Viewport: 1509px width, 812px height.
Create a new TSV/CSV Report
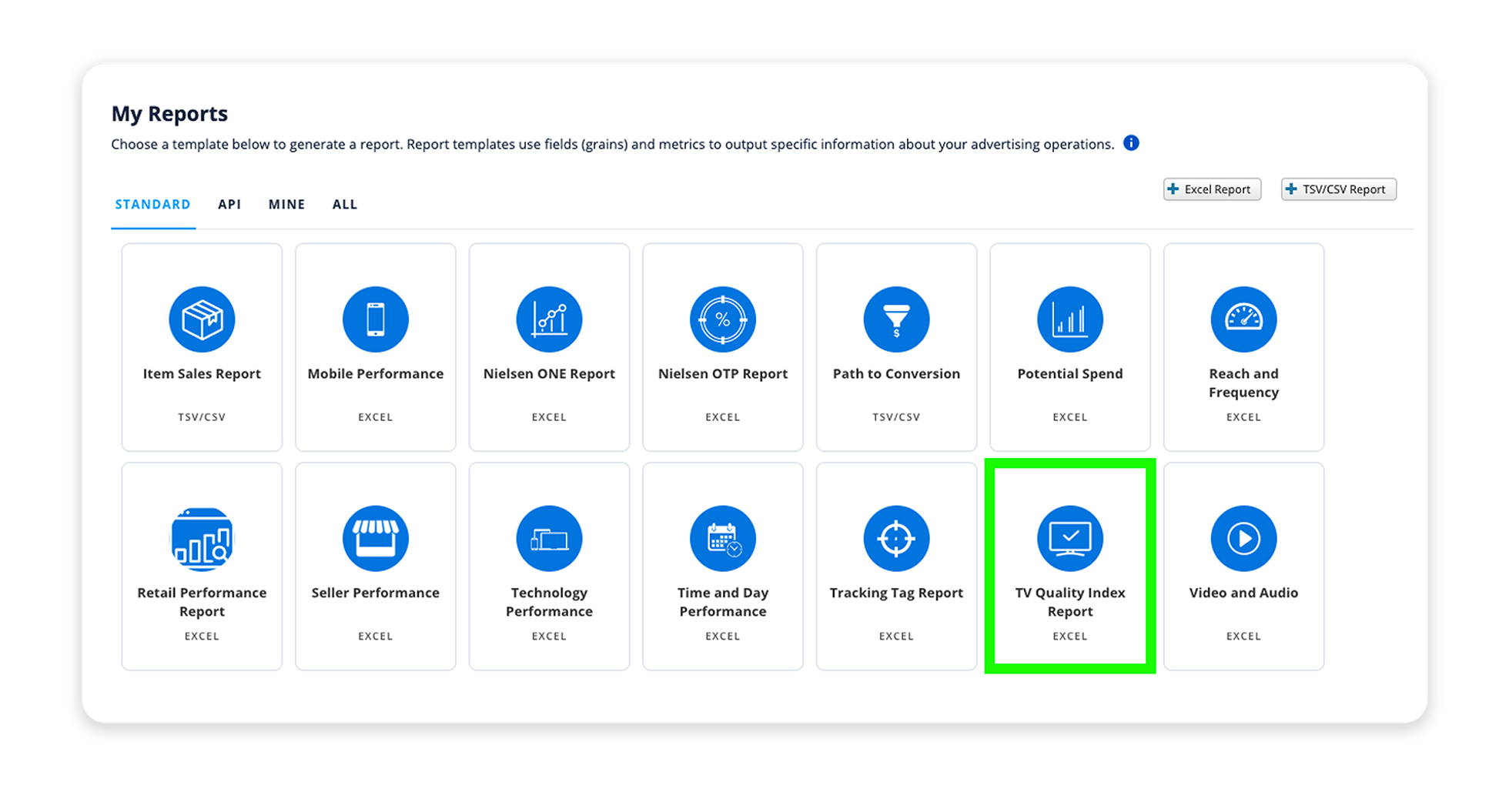click(x=1338, y=189)
